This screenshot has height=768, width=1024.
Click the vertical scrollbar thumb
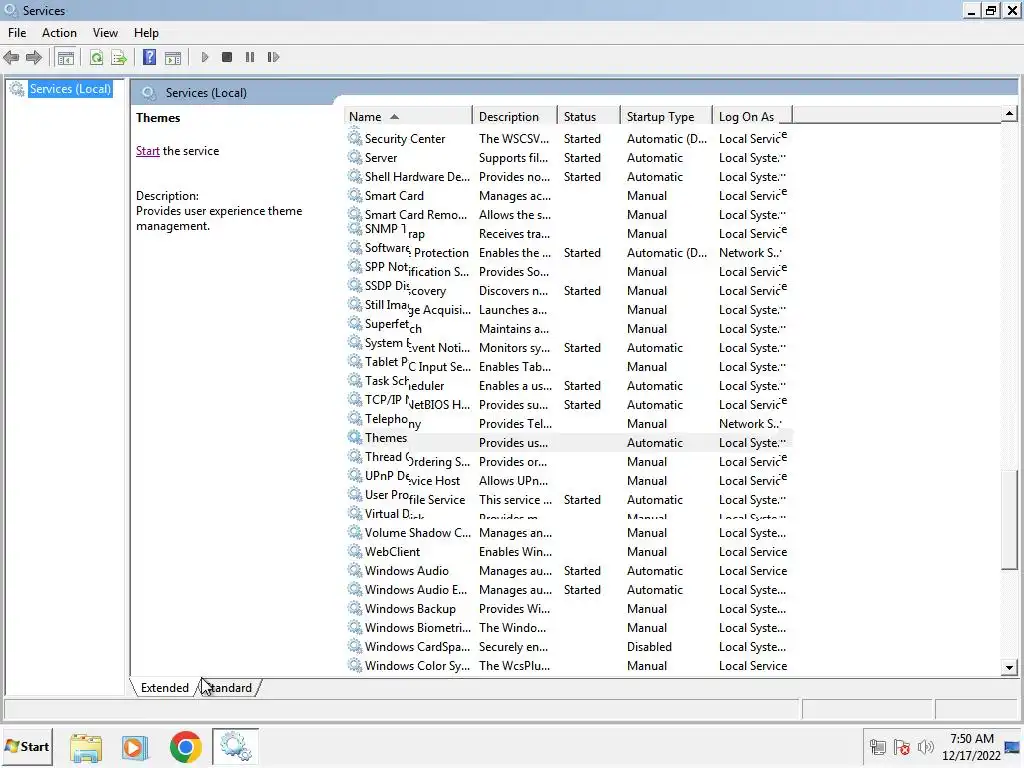pyautogui.click(x=1009, y=519)
